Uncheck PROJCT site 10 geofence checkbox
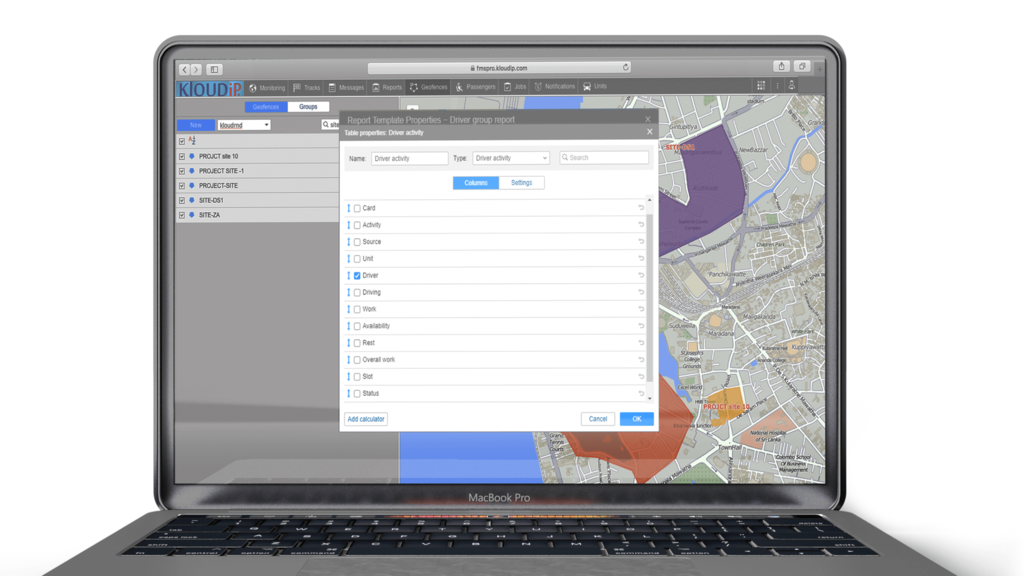Screen dimensions: 1024x576 (x=182, y=157)
